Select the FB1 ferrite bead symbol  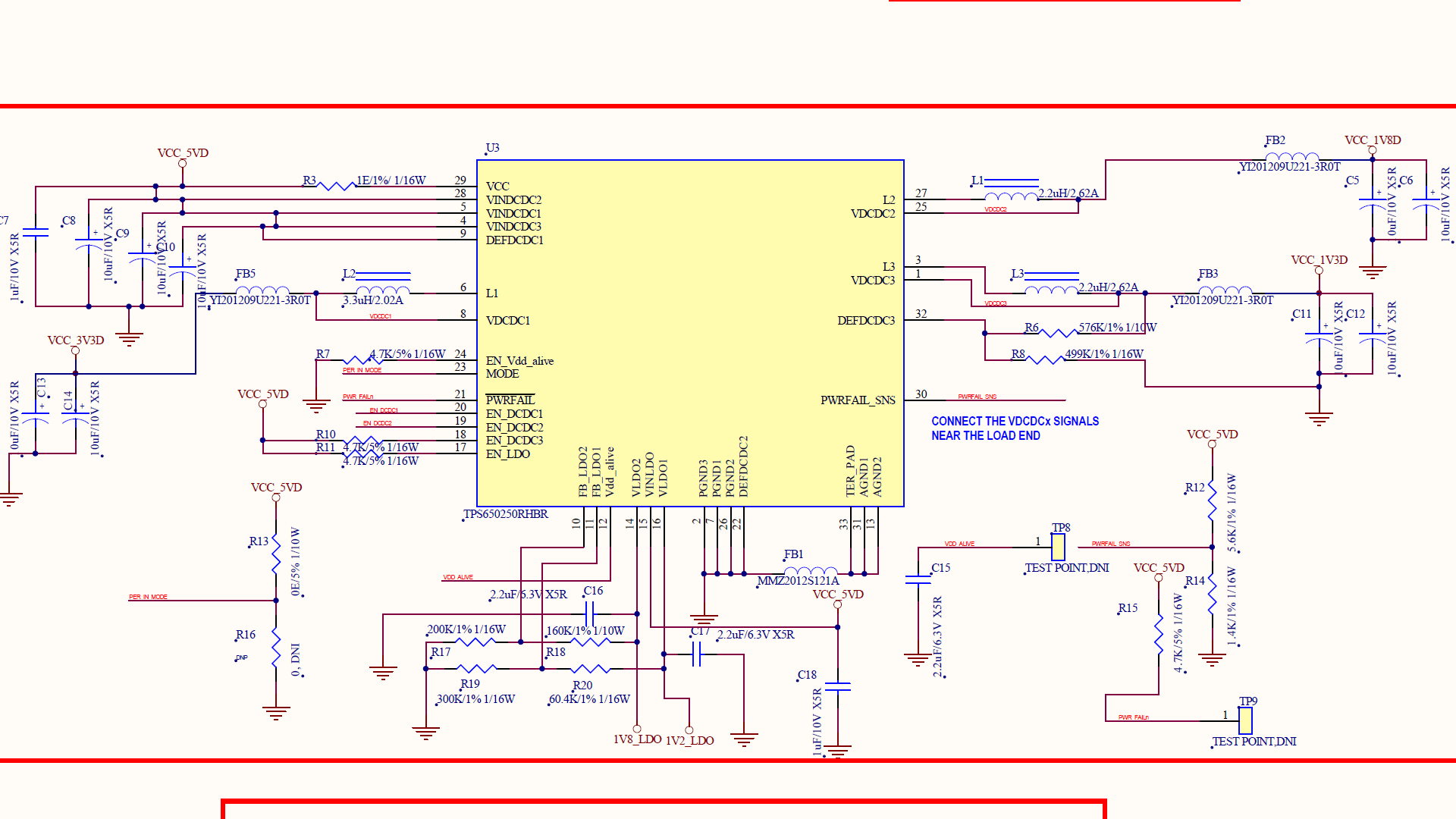[811, 571]
